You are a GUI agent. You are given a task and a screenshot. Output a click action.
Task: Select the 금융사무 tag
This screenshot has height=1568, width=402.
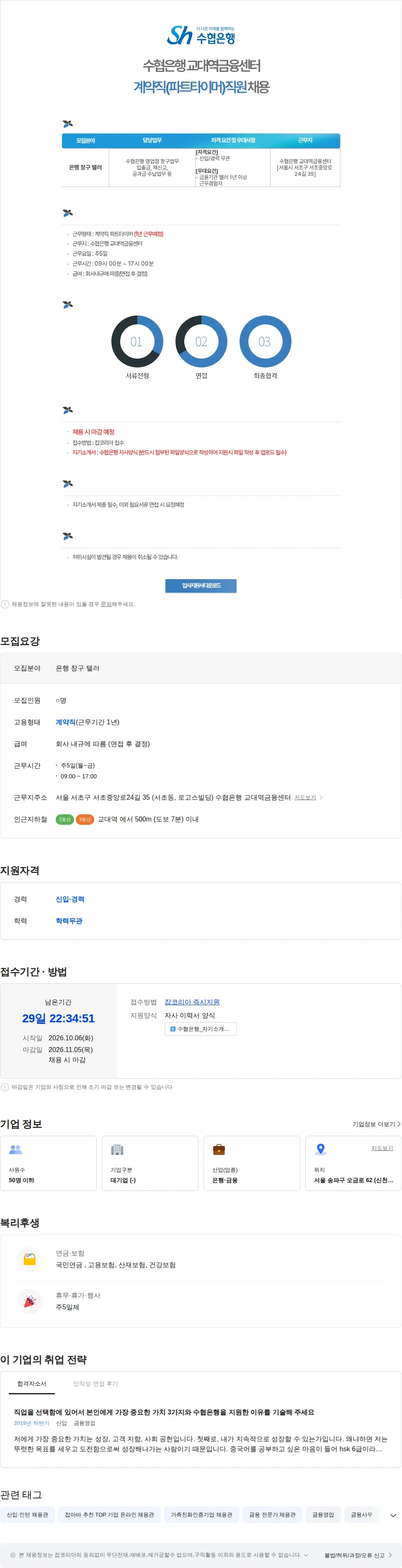362,1514
